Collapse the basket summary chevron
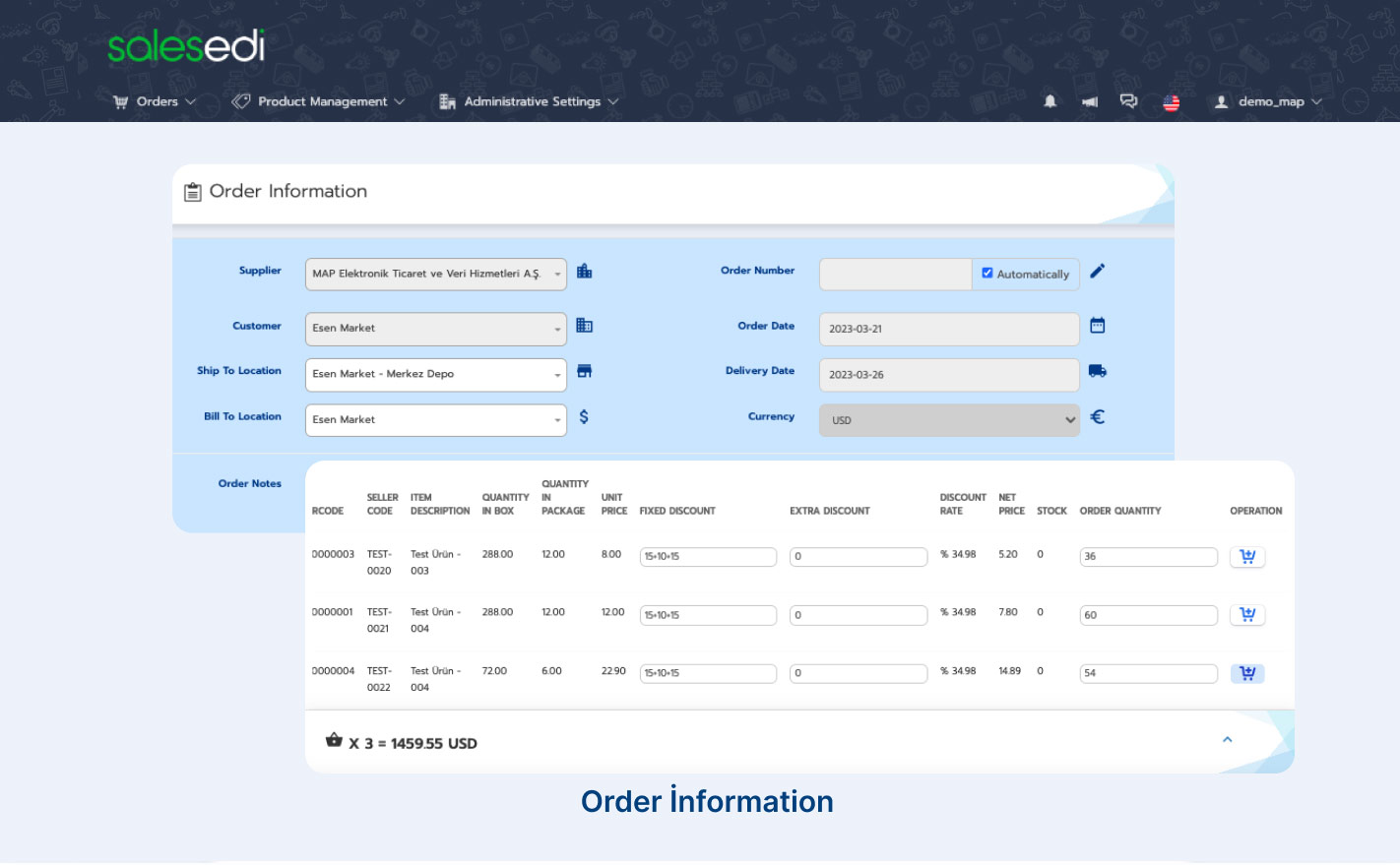The height and width of the screenshot is (865, 1400). tap(1228, 739)
